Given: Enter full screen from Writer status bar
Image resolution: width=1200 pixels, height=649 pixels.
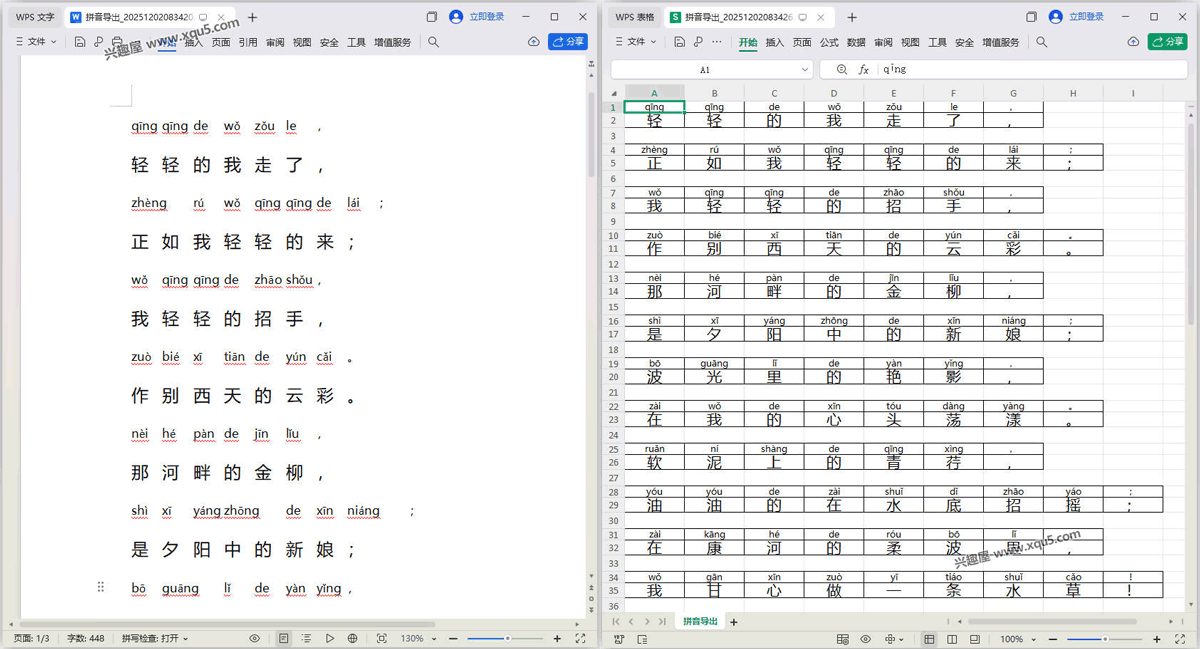Looking at the screenshot, I should pyautogui.click(x=579, y=638).
